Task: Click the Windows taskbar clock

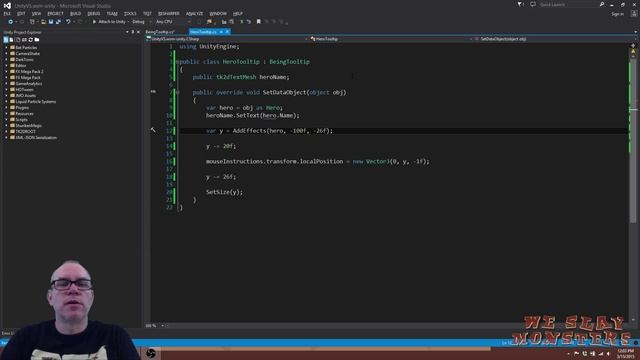Action: [x=625, y=353]
